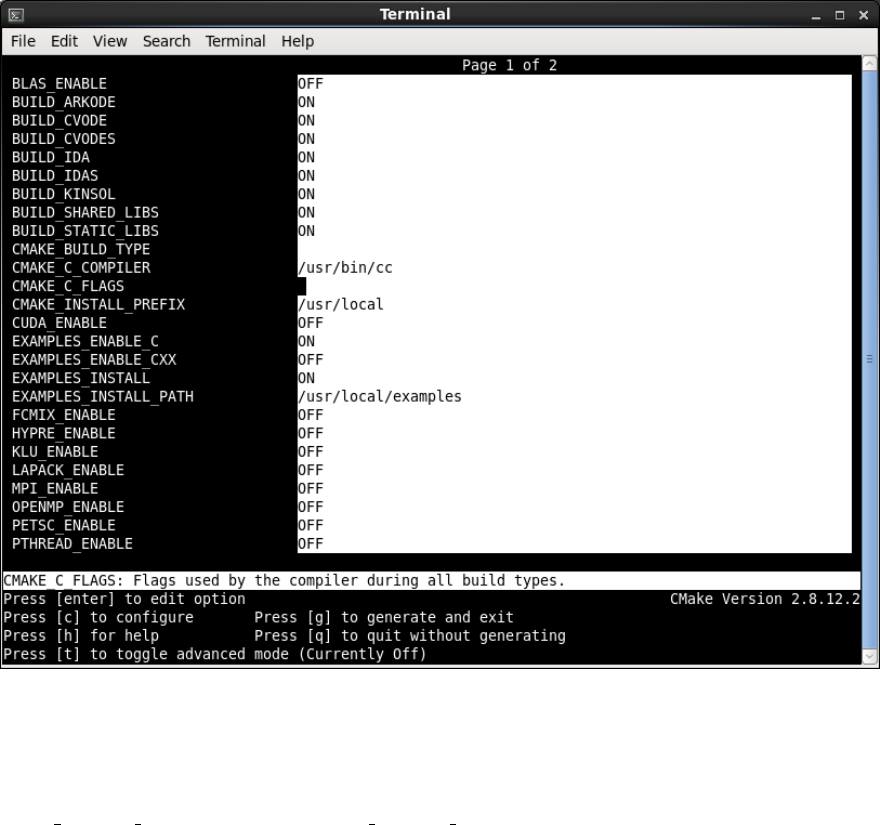Select the MPI_ENABLE option name

[55, 489]
